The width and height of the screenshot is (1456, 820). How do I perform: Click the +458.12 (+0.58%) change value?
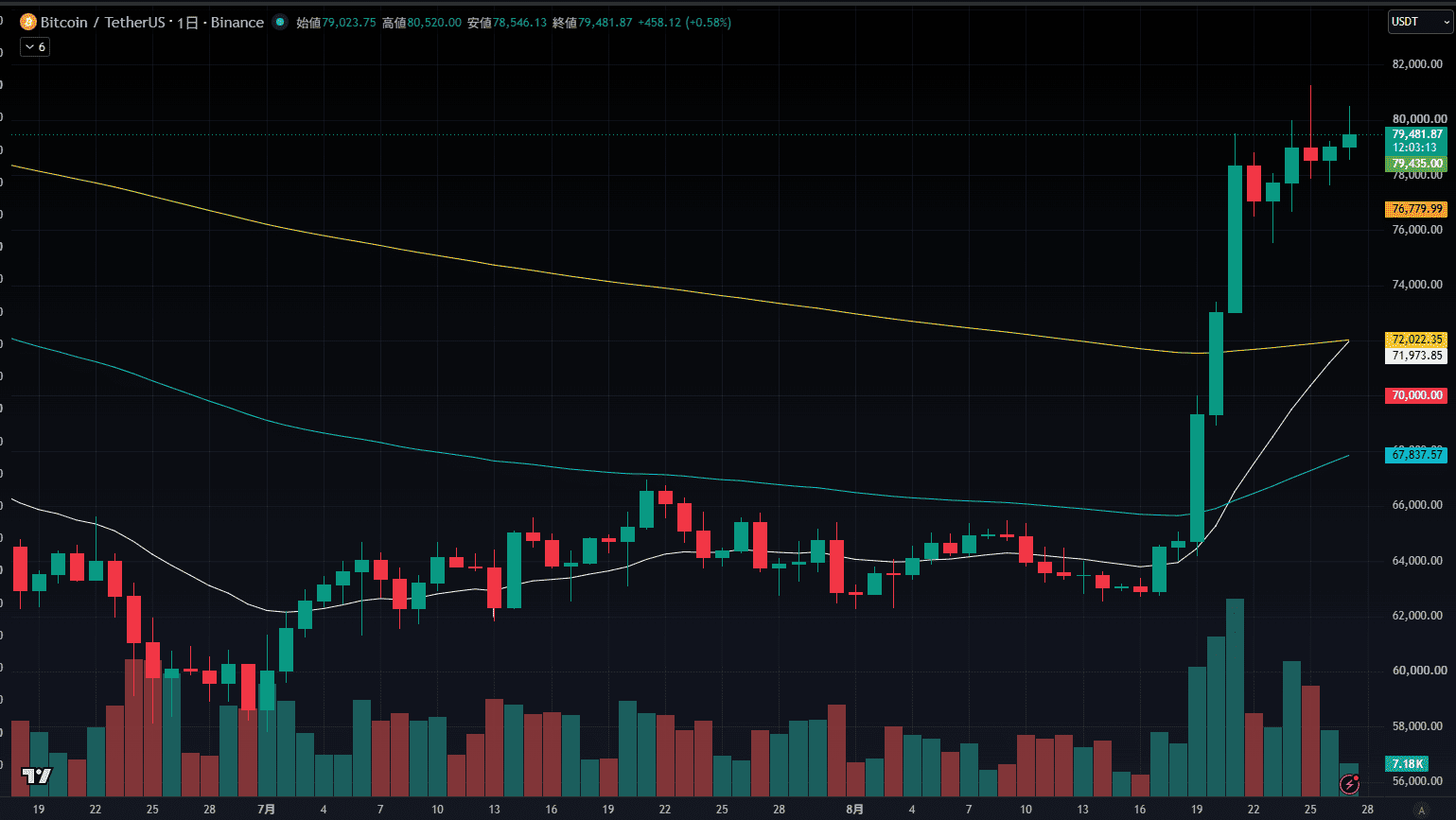[685, 23]
